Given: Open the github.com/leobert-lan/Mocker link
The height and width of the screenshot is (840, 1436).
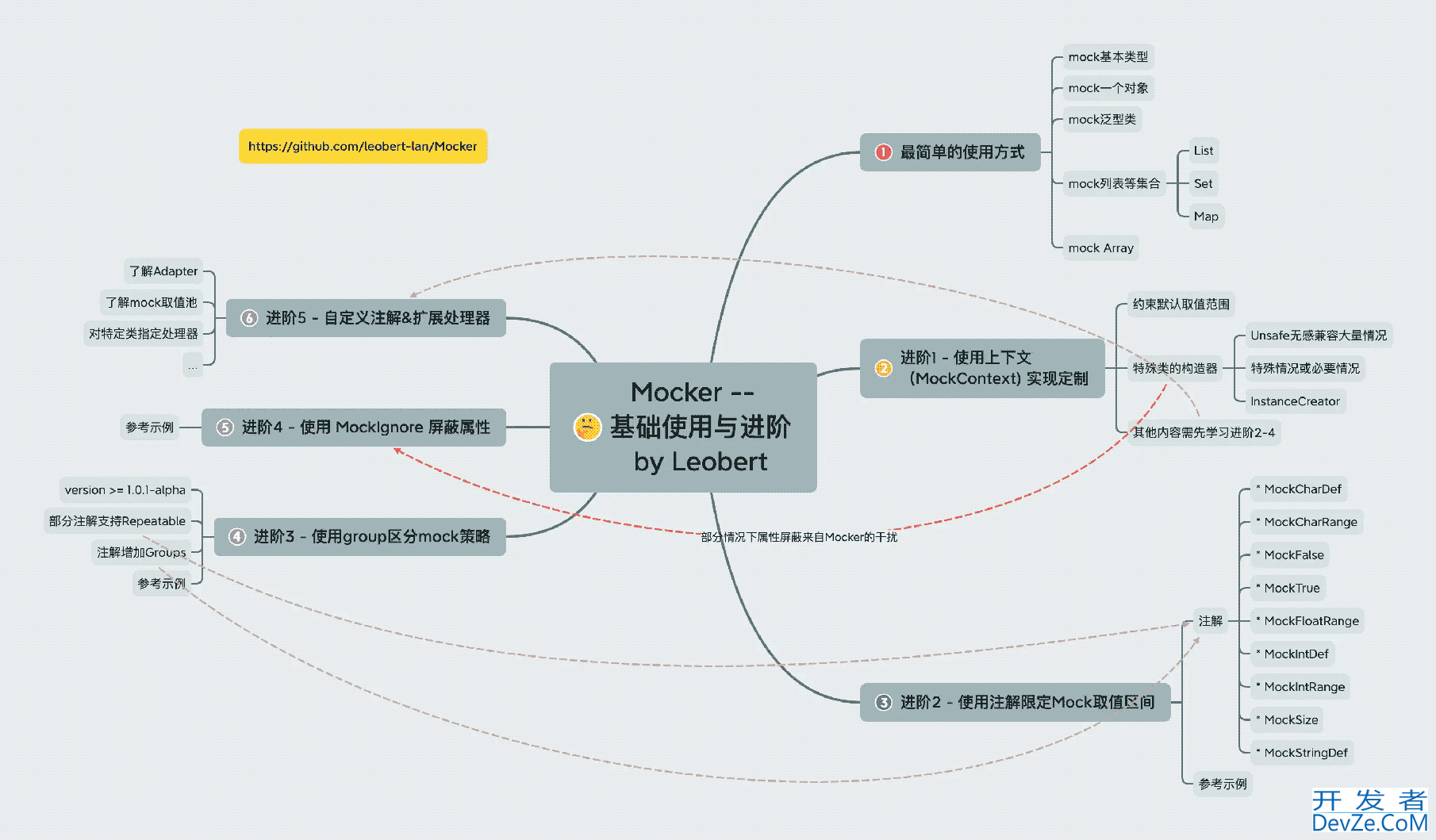Looking at the screenshot, I should click(x=363, y=146).
